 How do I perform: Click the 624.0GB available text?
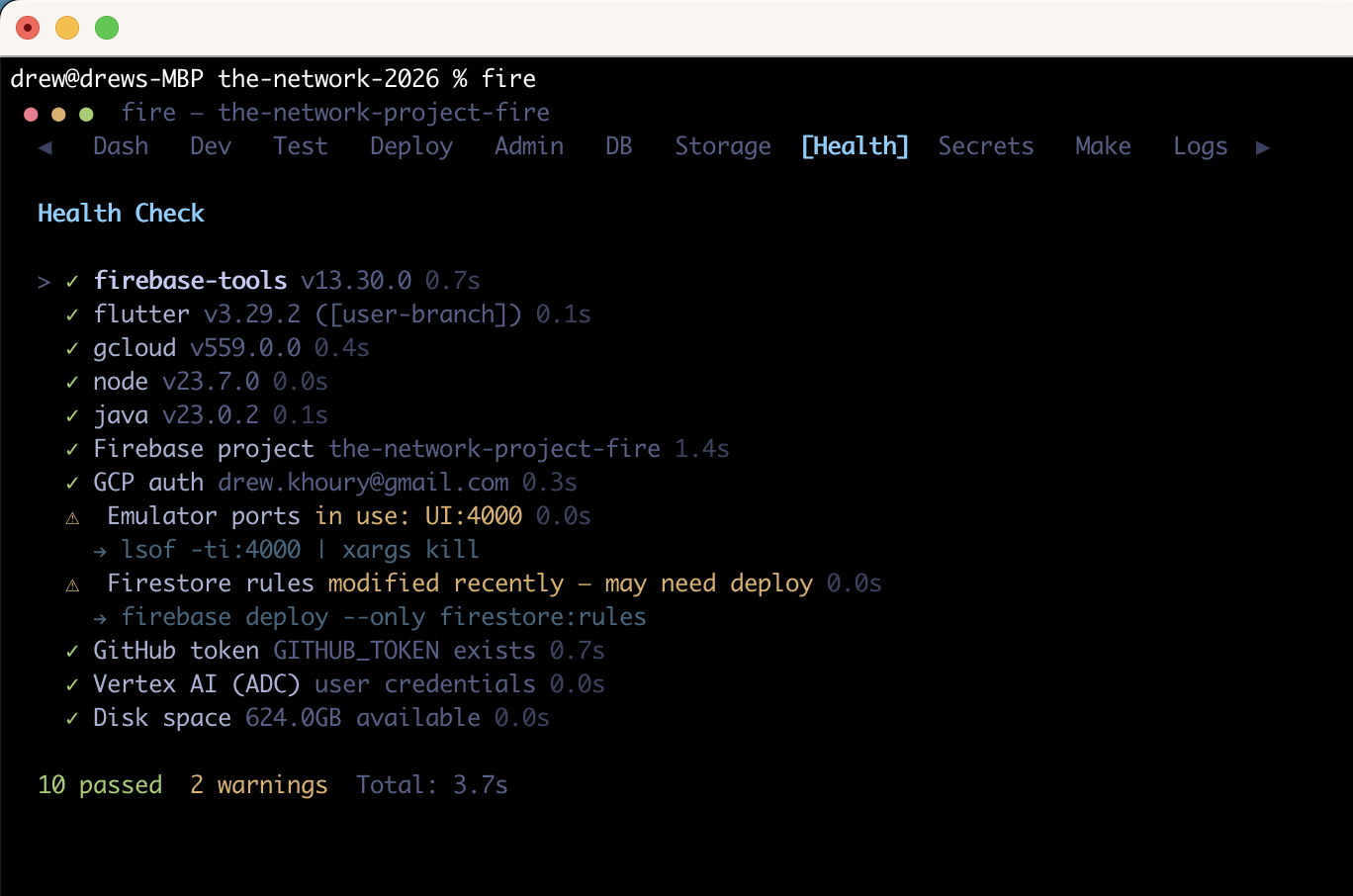pos(363,718)
